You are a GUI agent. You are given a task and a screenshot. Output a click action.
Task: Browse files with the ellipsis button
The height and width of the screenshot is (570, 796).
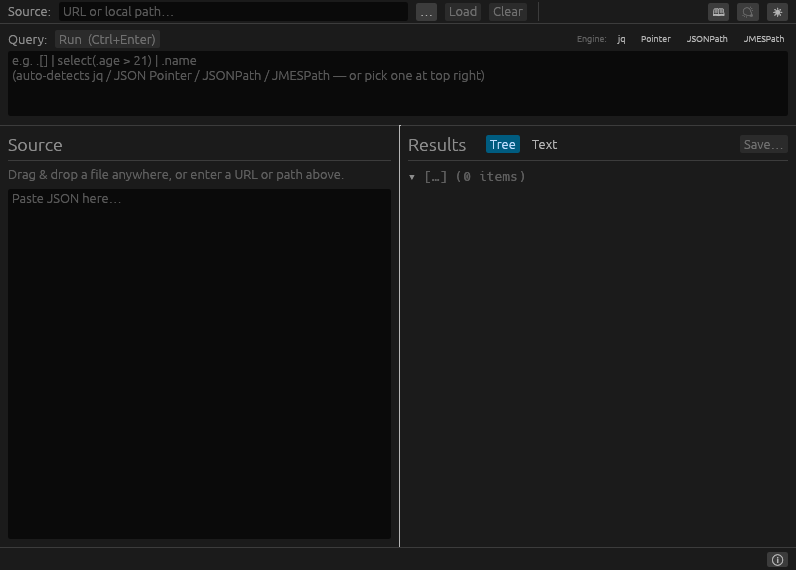pos(426,12)
